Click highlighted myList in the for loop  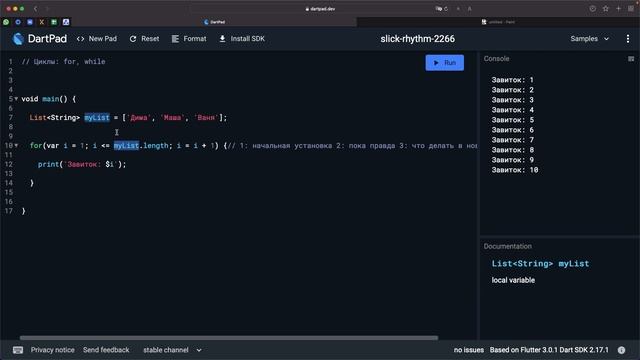pyautogui.click(x=126, y=145)
